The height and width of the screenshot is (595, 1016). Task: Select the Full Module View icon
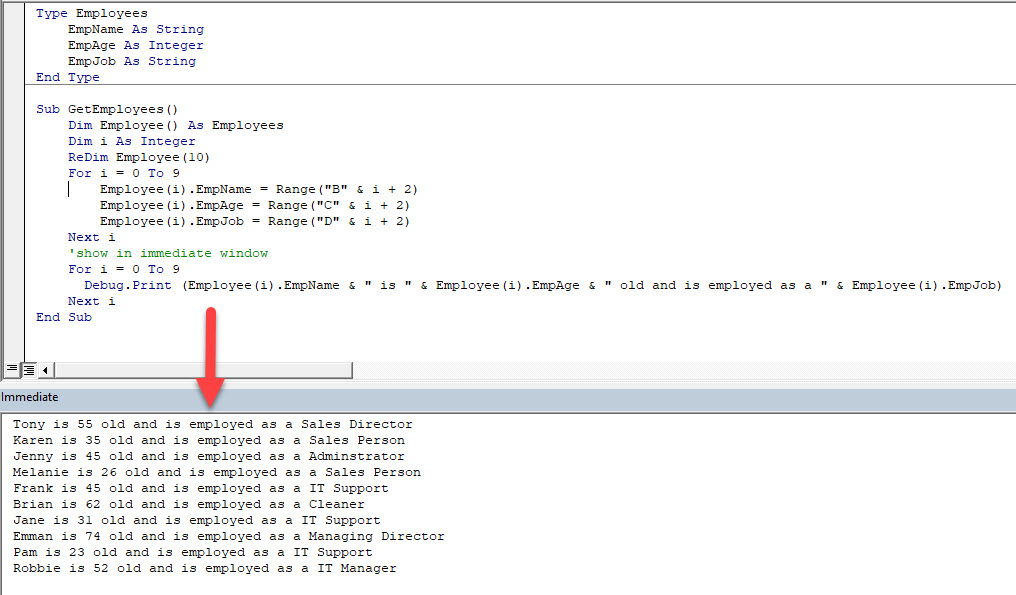[x=28, y=370]
